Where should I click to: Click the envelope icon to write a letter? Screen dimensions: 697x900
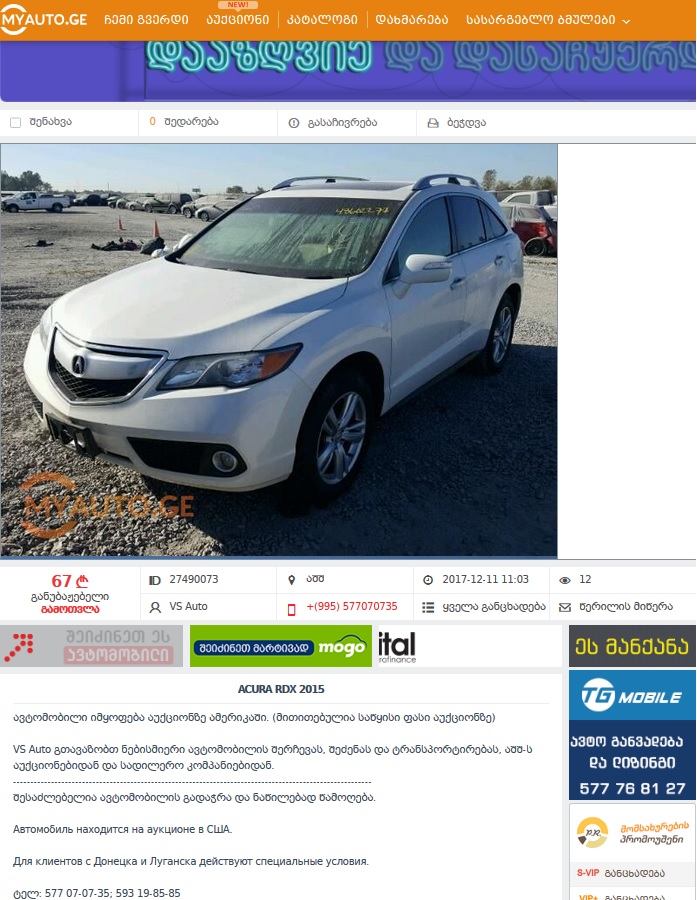565,607
